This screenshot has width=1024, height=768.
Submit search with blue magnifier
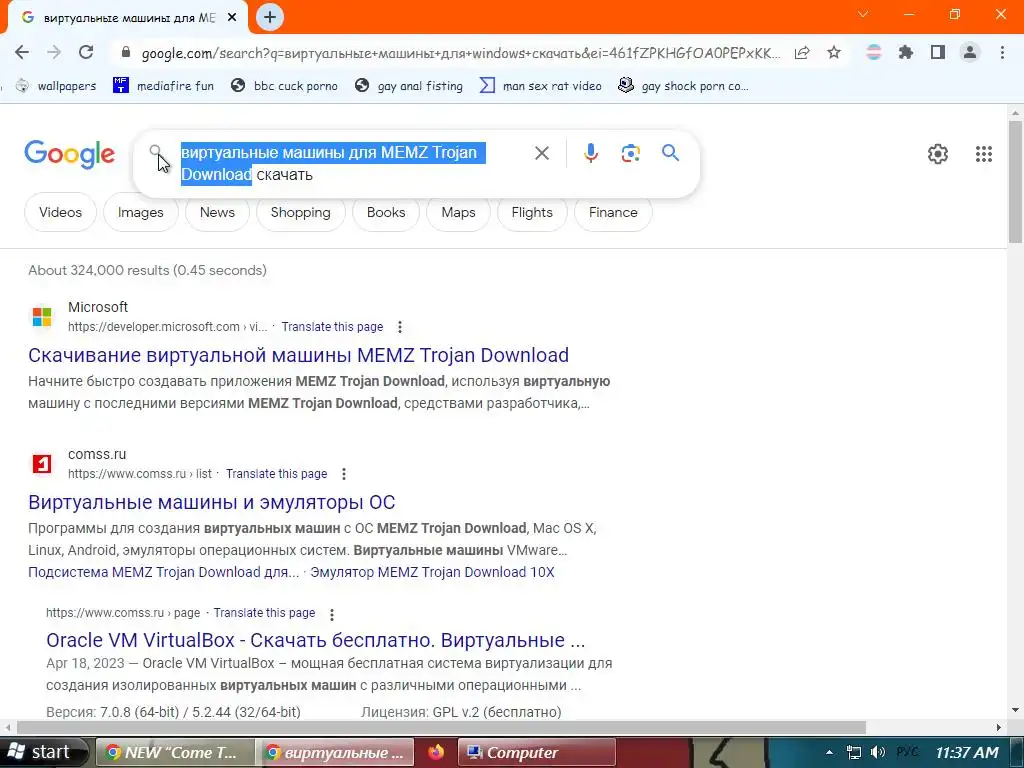pyautogui.click(x=670, y=153)
